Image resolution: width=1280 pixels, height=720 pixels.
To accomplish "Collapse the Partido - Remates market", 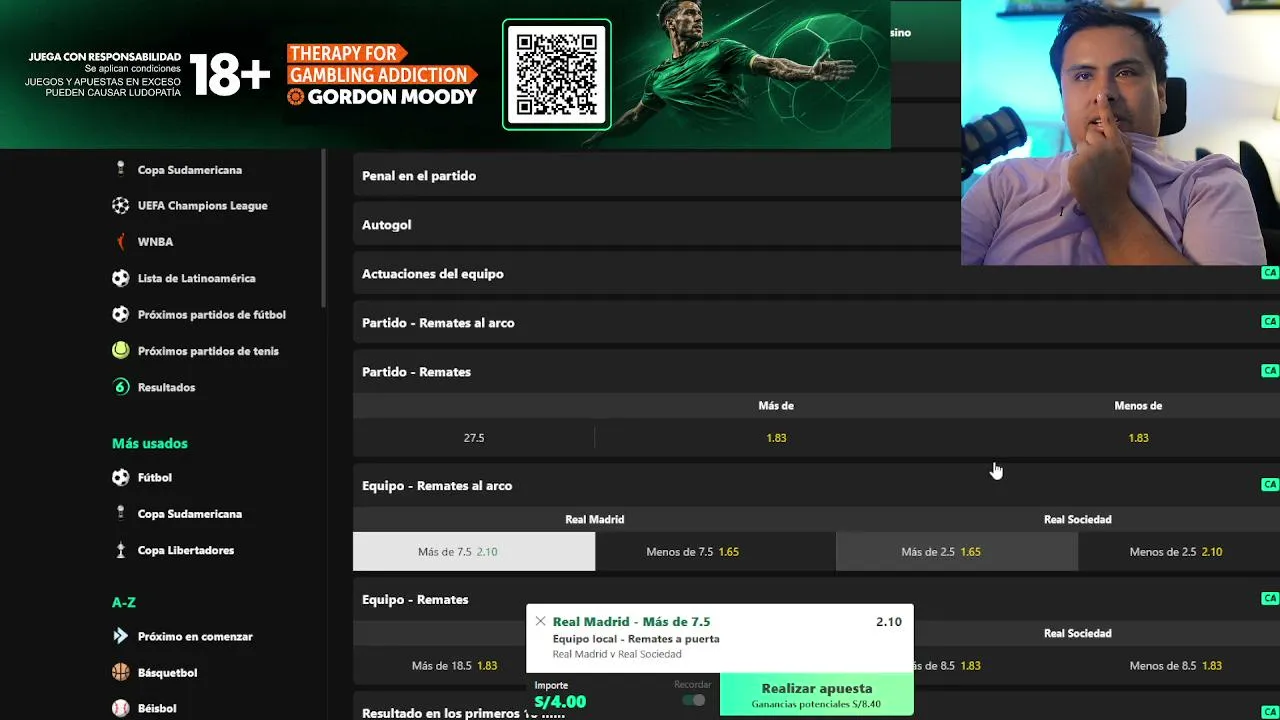I will [x=816, y=371].
